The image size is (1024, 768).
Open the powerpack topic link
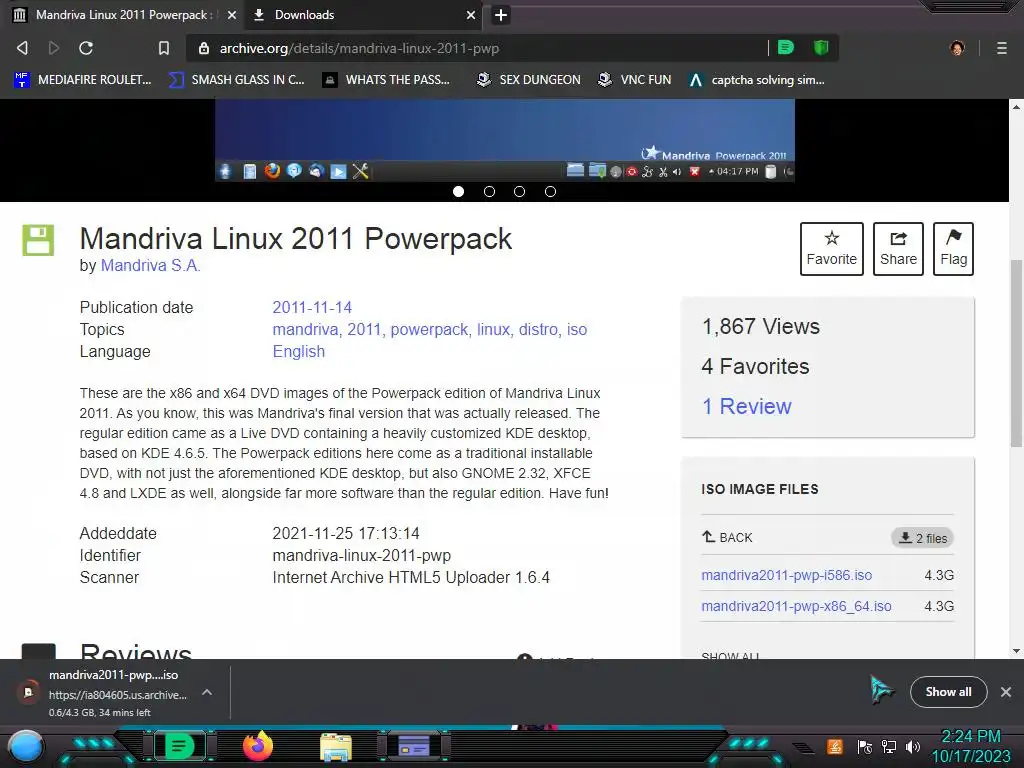[429, 329]
